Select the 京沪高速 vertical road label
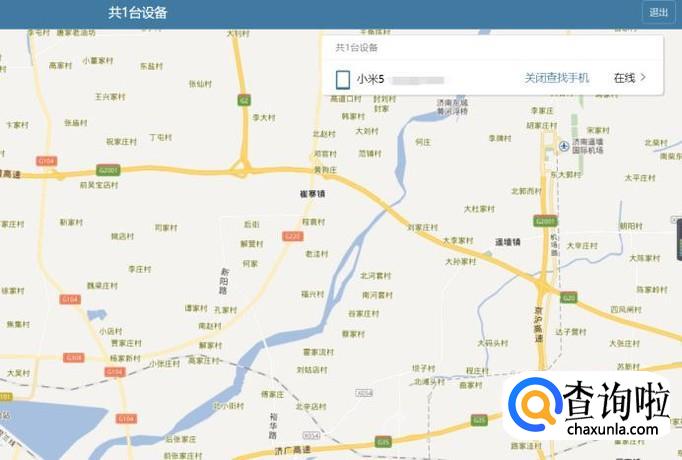The width and height of the screenshot is (682, 460). click(538, 324)
